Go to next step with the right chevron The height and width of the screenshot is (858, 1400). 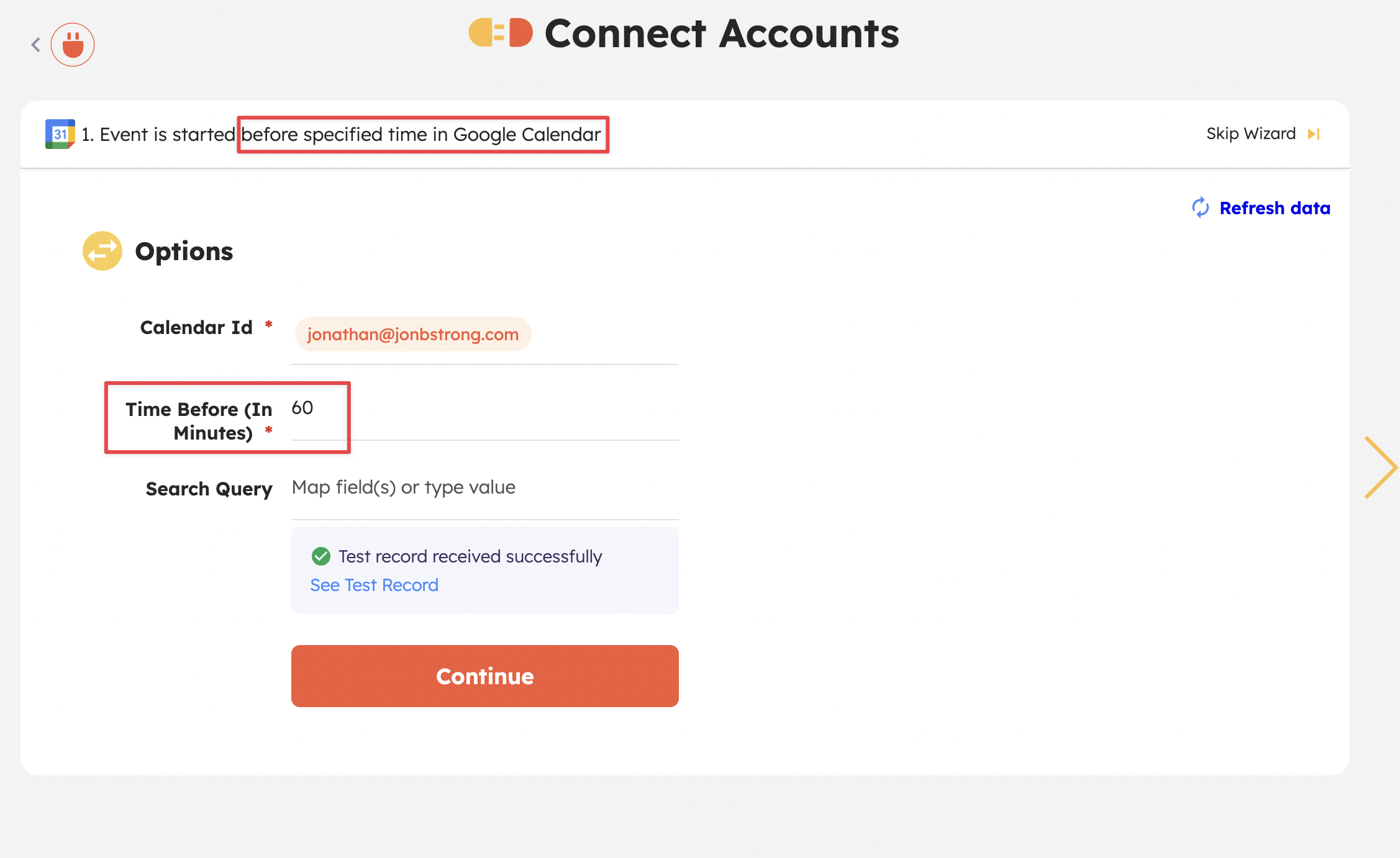pyautogui.click(x=1380, y=467)
